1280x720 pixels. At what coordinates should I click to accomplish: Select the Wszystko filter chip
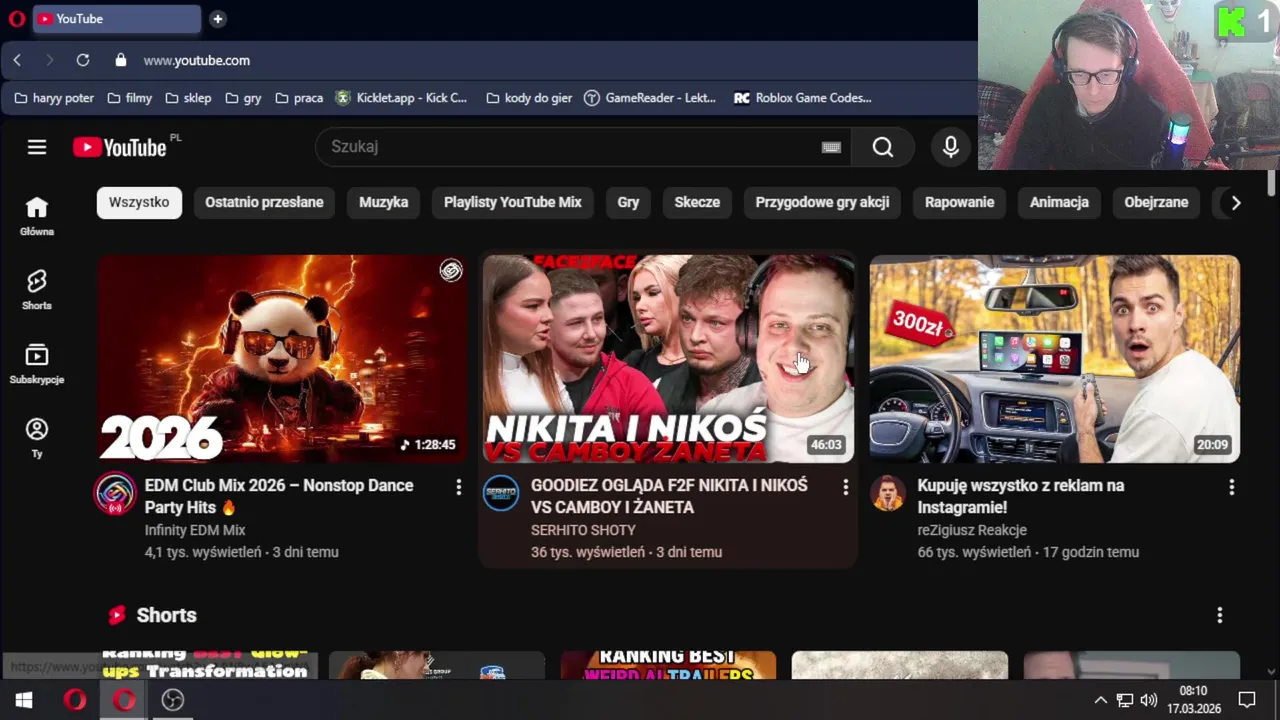(139, 202)
